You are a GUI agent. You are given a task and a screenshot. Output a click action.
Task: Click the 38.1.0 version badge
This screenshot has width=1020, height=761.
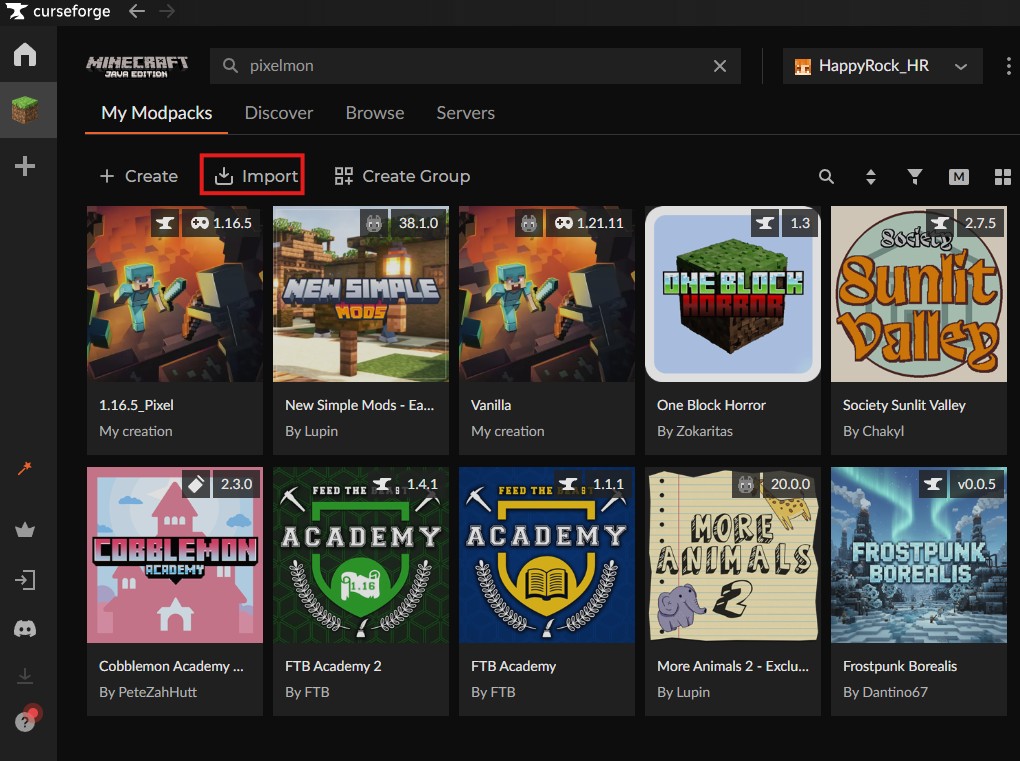[x=418, y=223]
